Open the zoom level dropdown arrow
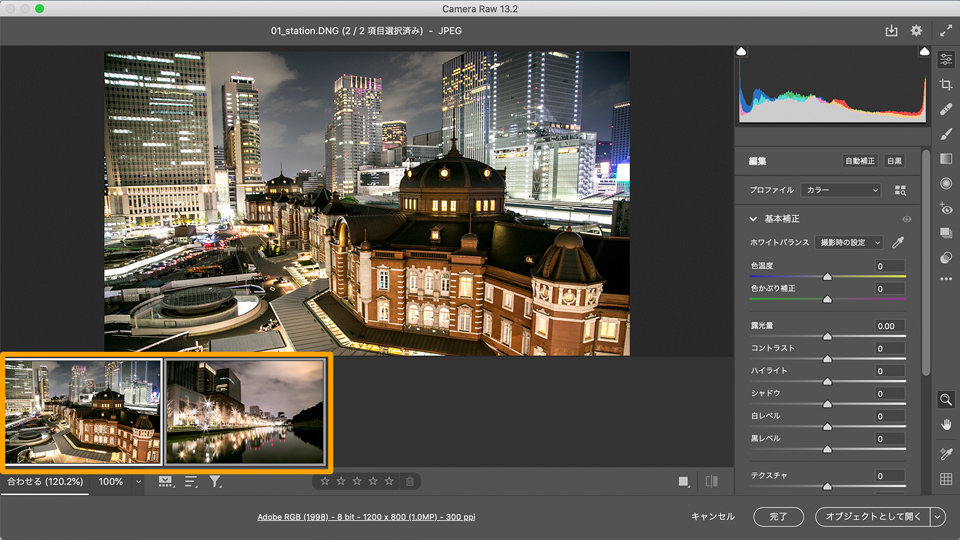960x540 pixels. click(138, 482)
